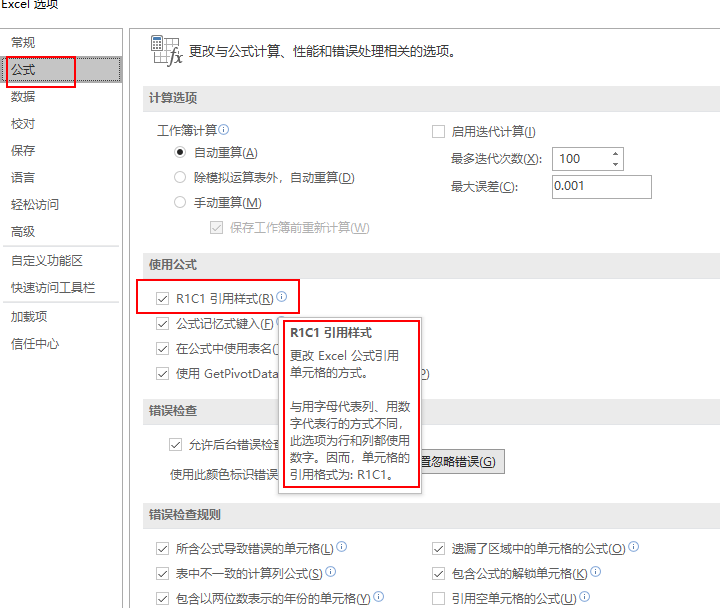Click info icon beside 引用空单元格的公式
The image size is (720, 608).
tap(585, 597)
